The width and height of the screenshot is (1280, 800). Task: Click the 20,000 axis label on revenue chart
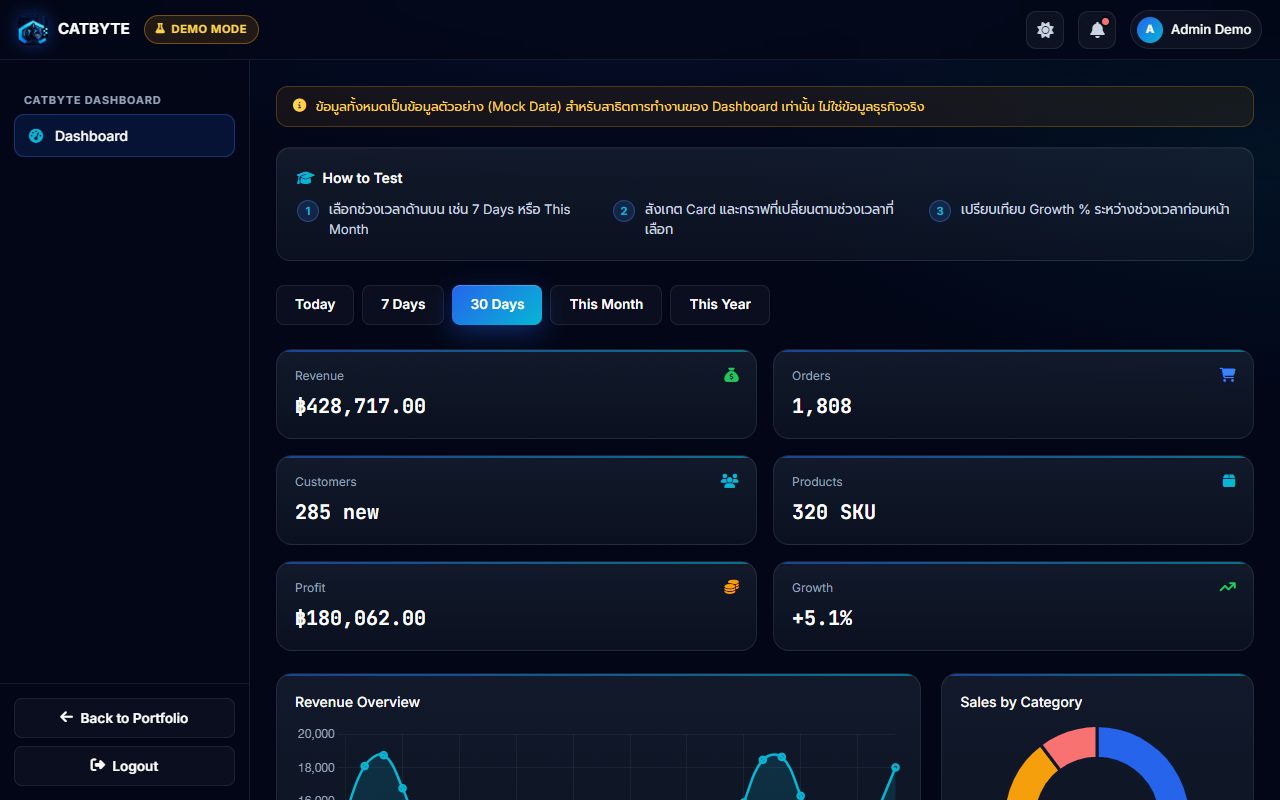pos(316,734)
